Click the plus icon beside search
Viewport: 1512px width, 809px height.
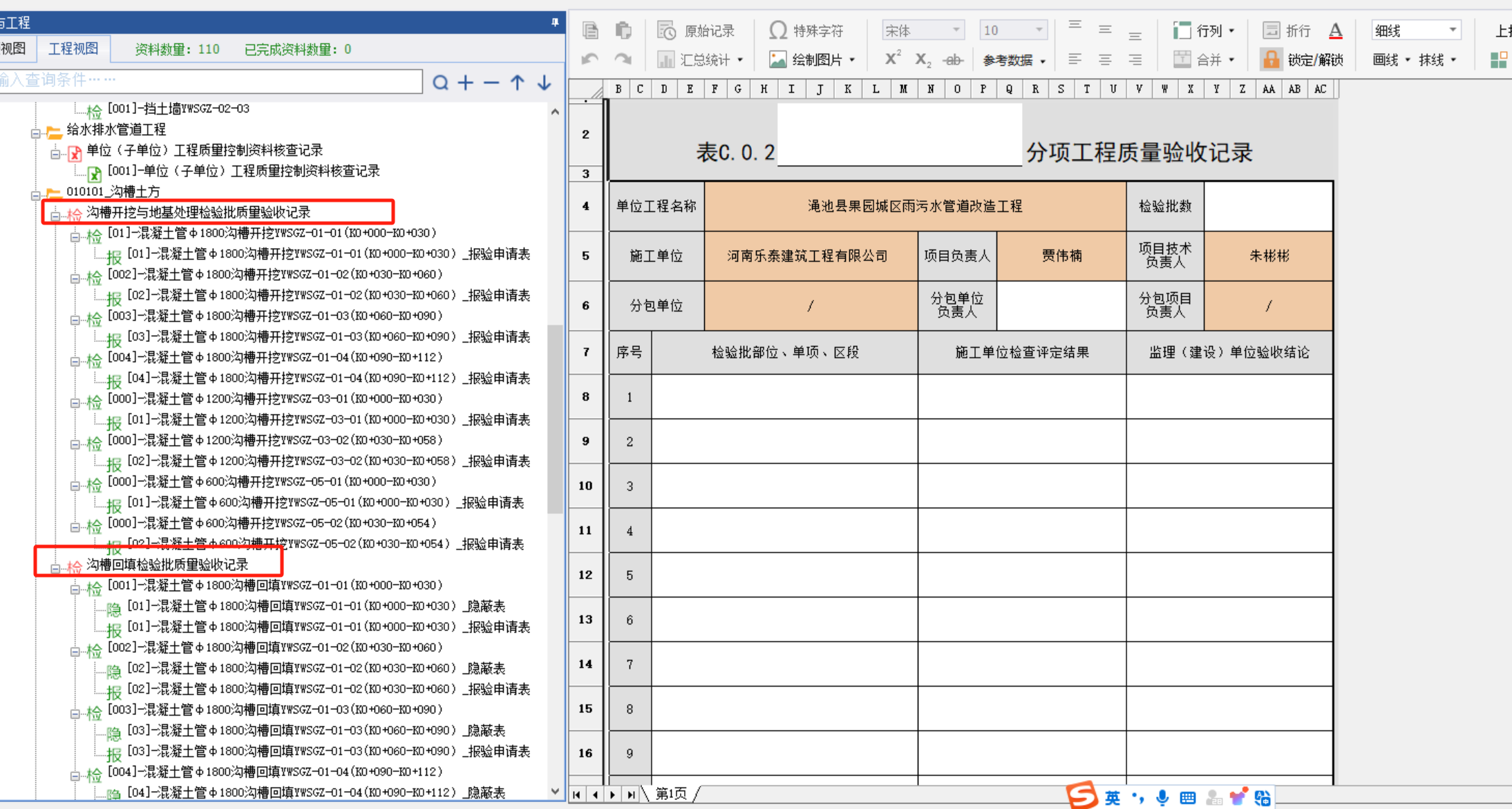pos(466,83)
